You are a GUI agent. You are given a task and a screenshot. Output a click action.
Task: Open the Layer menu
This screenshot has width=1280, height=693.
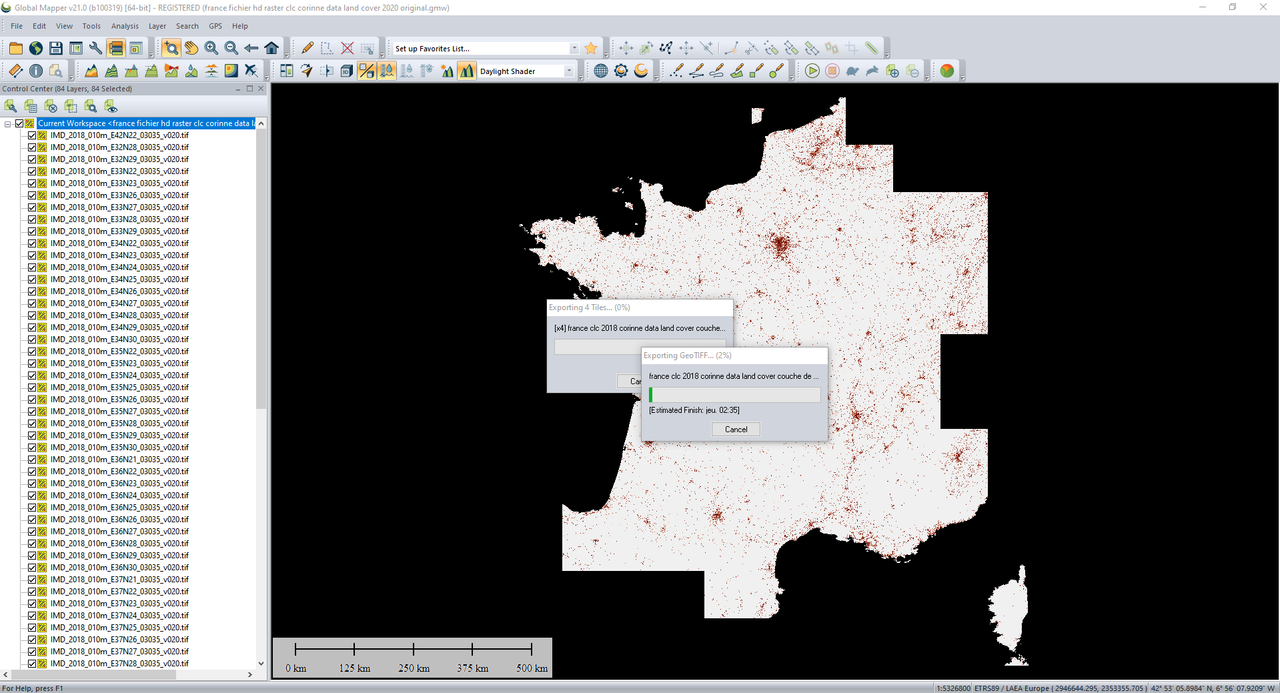(157, 26)
